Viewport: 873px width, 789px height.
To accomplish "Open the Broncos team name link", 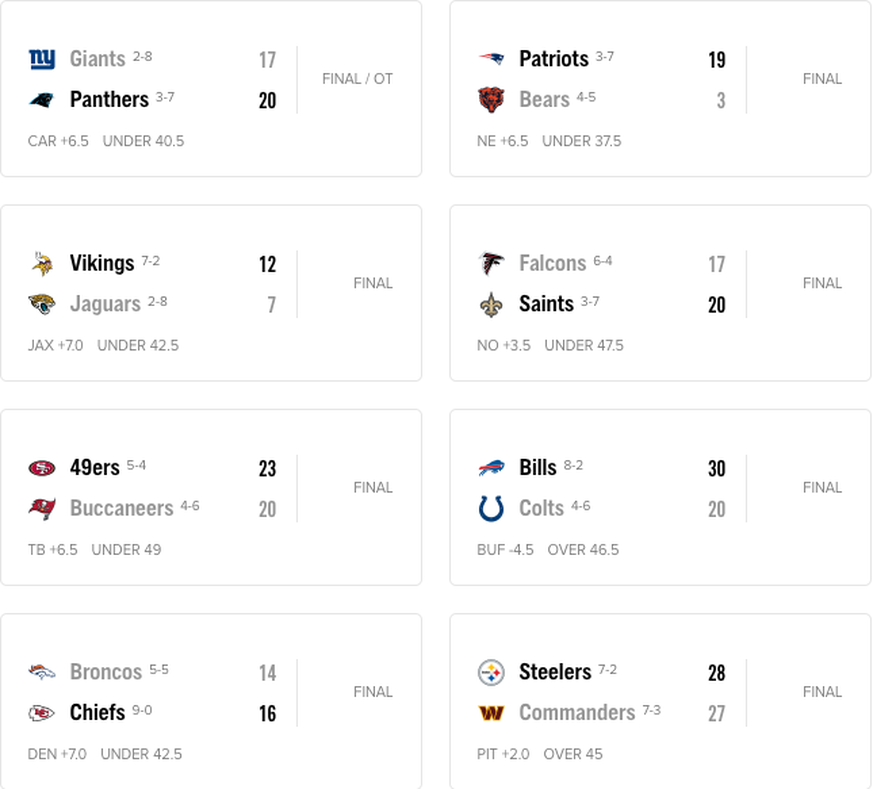I will click(106, 672).
